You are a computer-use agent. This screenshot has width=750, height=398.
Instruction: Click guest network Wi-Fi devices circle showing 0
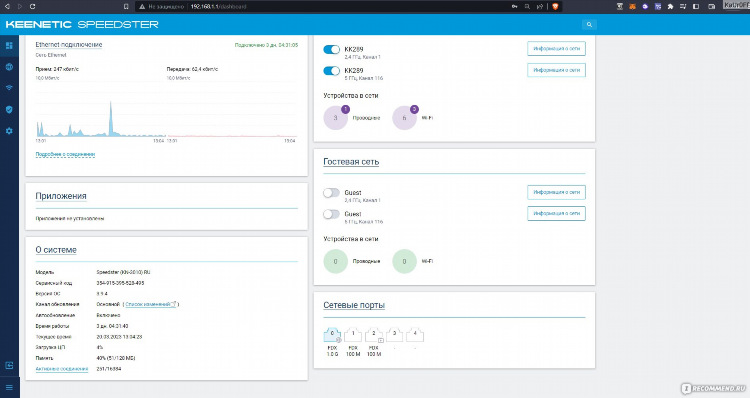[x=405, y=261]
